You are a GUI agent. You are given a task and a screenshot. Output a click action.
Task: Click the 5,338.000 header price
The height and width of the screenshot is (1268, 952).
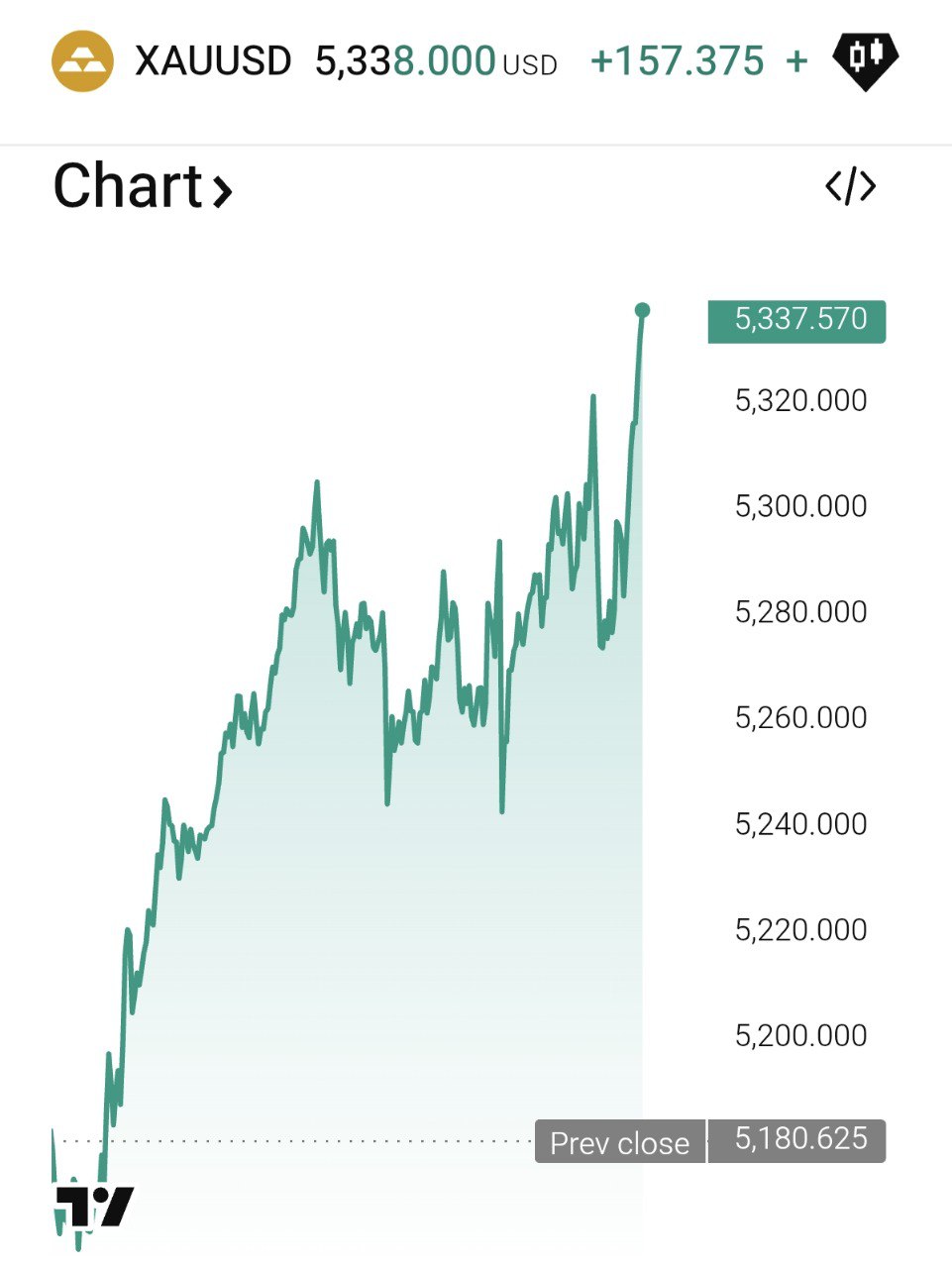pos(405,61)
